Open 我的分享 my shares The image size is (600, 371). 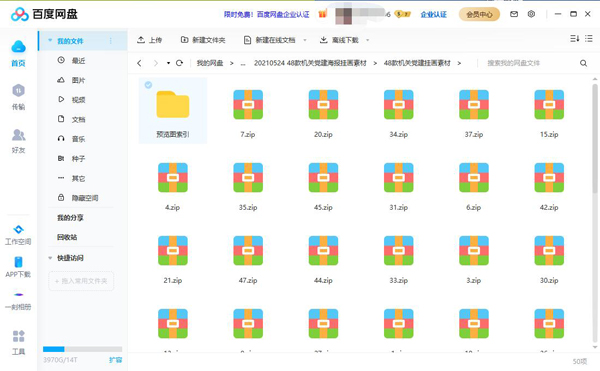click(70, 218)
